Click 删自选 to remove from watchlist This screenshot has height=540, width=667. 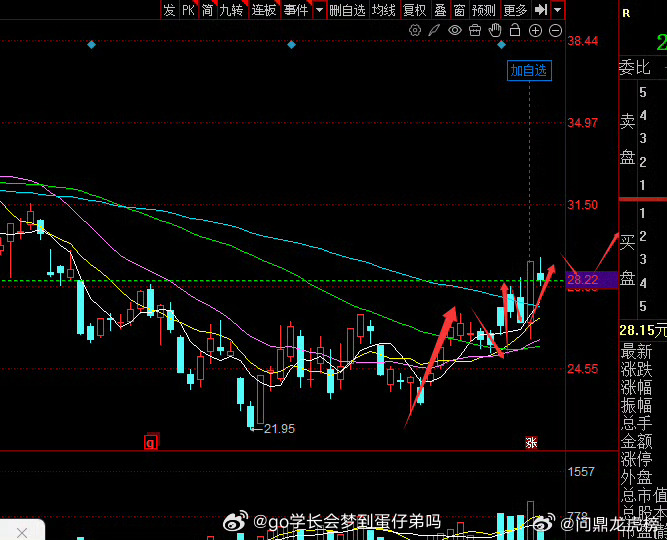pos(348,9)
